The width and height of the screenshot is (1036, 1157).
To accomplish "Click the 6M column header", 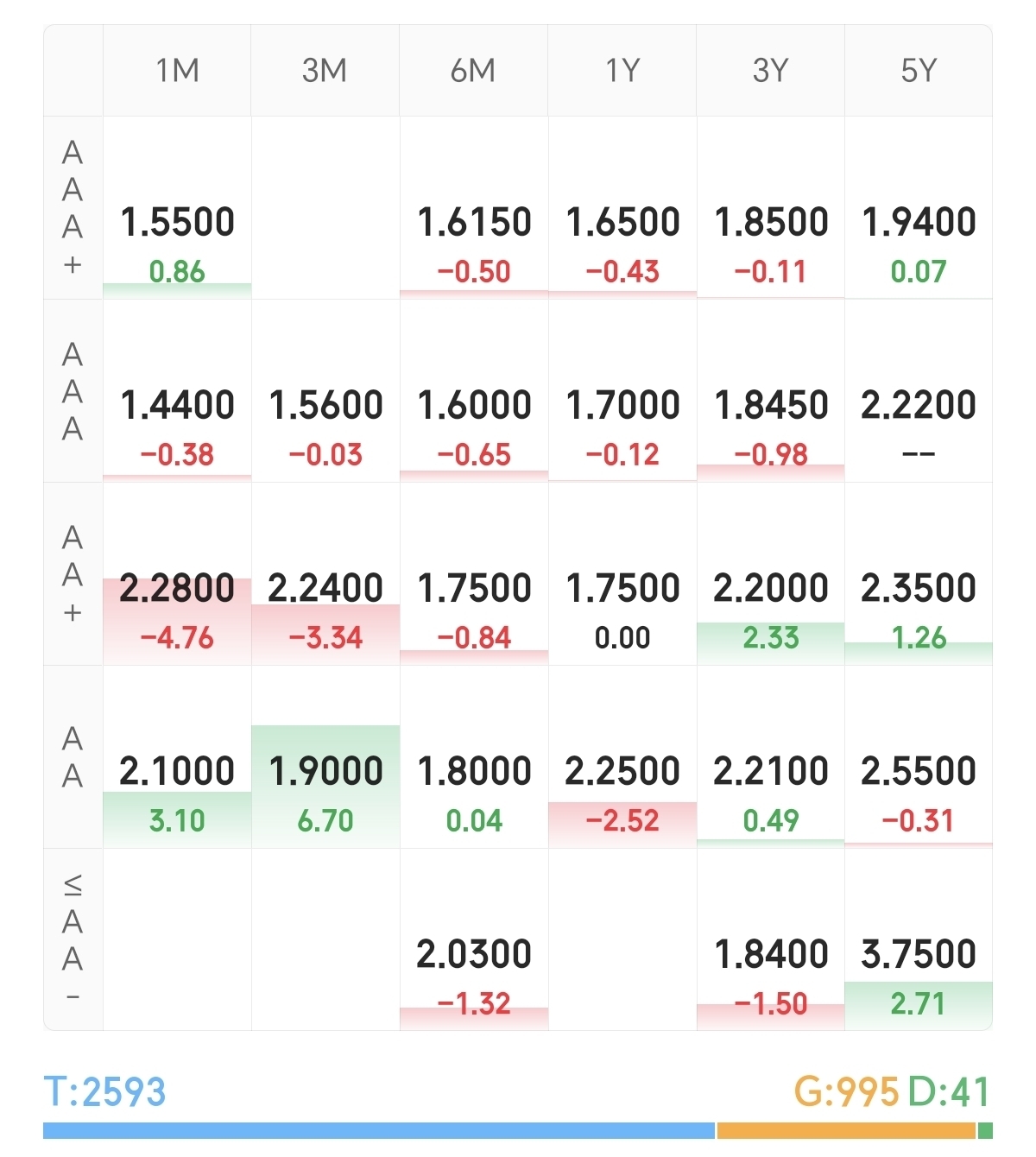I will pyautogui.click(x=473, y=71).
